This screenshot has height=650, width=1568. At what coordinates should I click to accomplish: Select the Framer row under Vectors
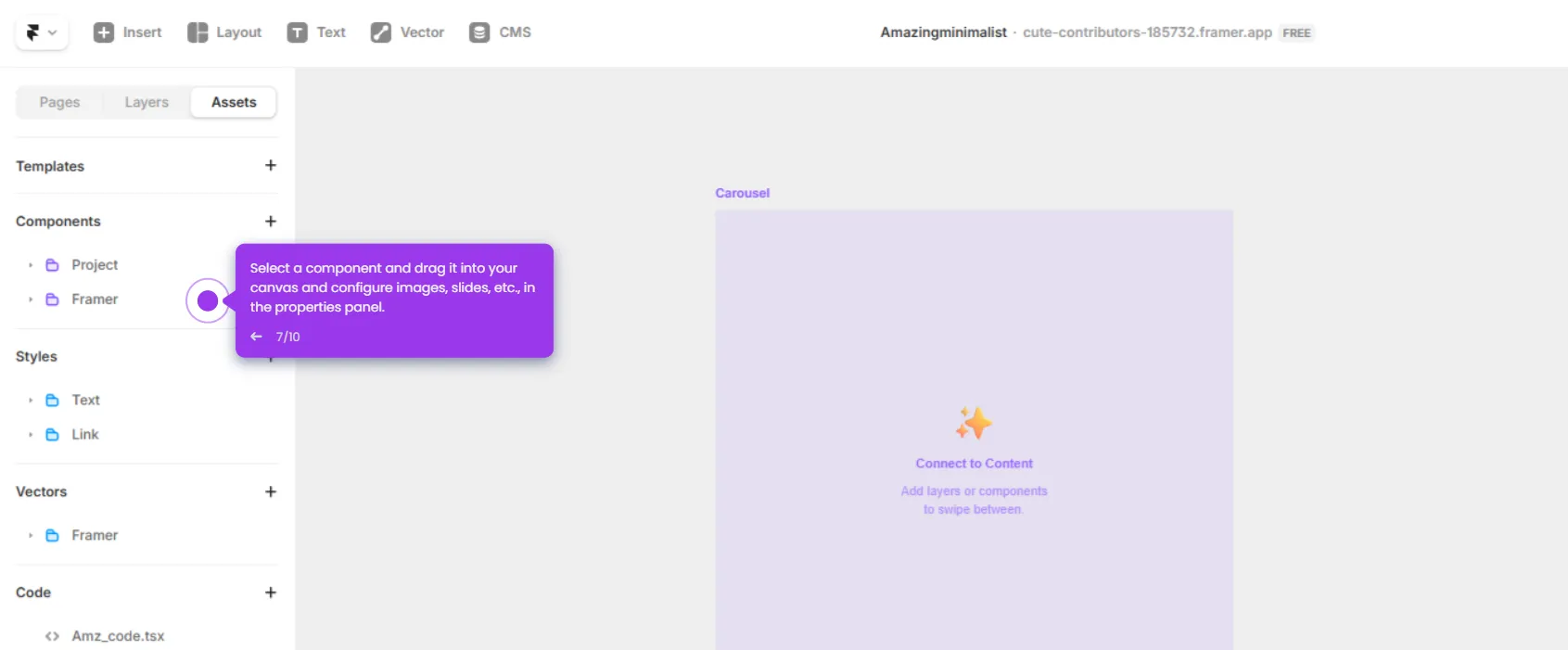(95, 536)
